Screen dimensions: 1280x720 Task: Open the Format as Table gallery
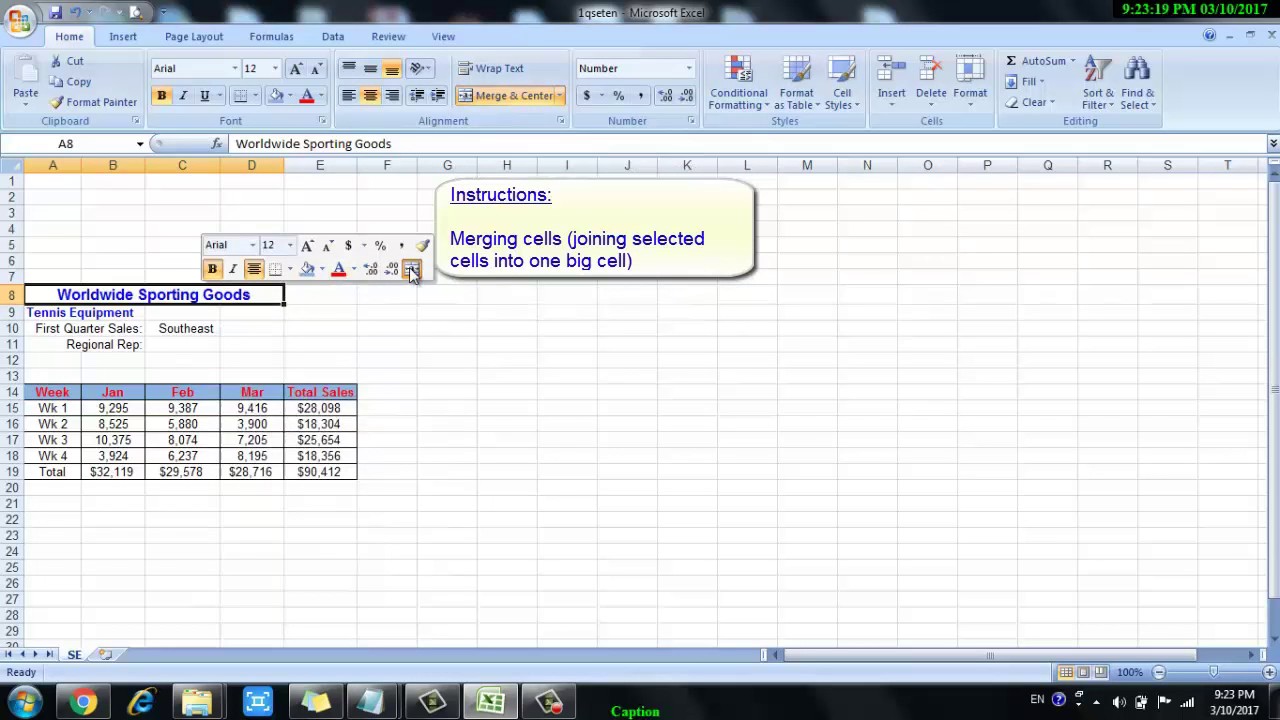coord(797,83)
